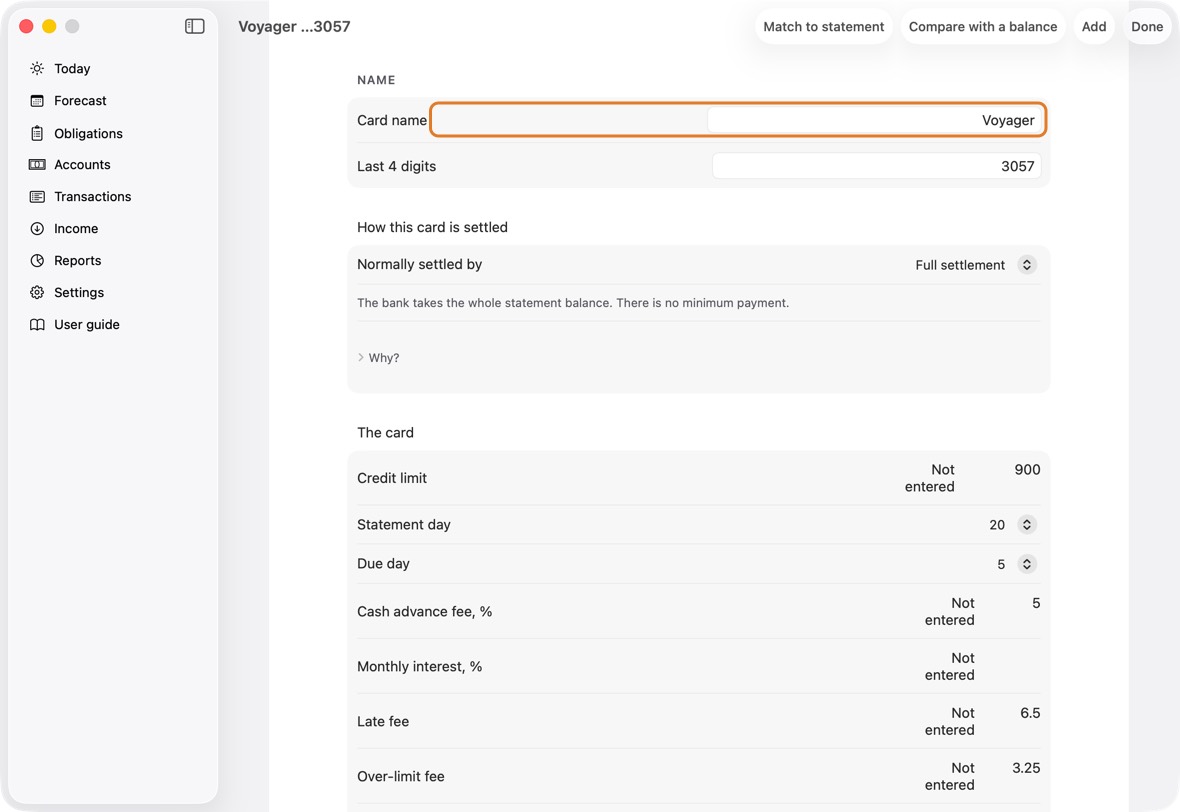Toggle the sidebar panel icon

pyautogui.click(x=194, y=26)
